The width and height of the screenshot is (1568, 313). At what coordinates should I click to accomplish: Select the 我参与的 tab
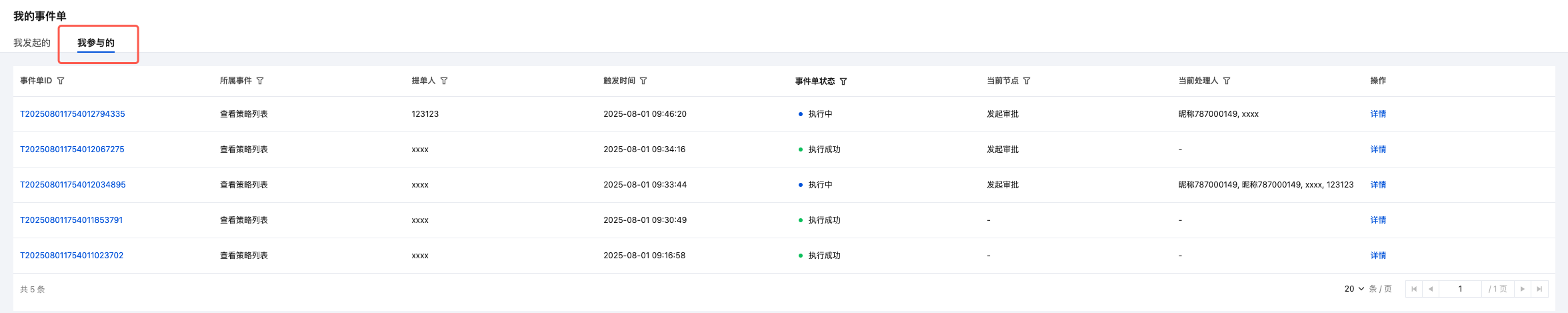(96, 43)
